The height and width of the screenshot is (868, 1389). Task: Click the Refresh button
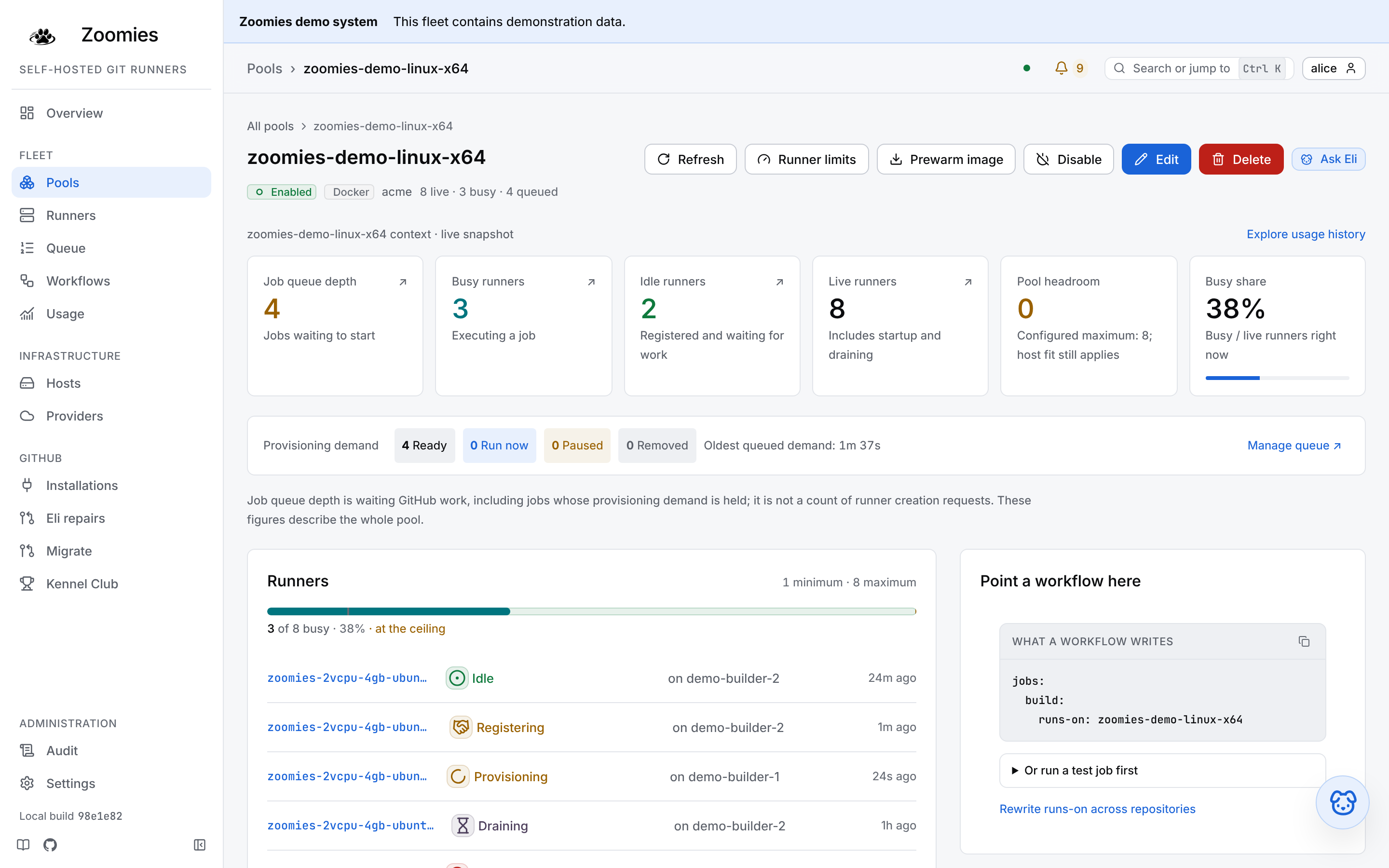(x=690, y=159)
